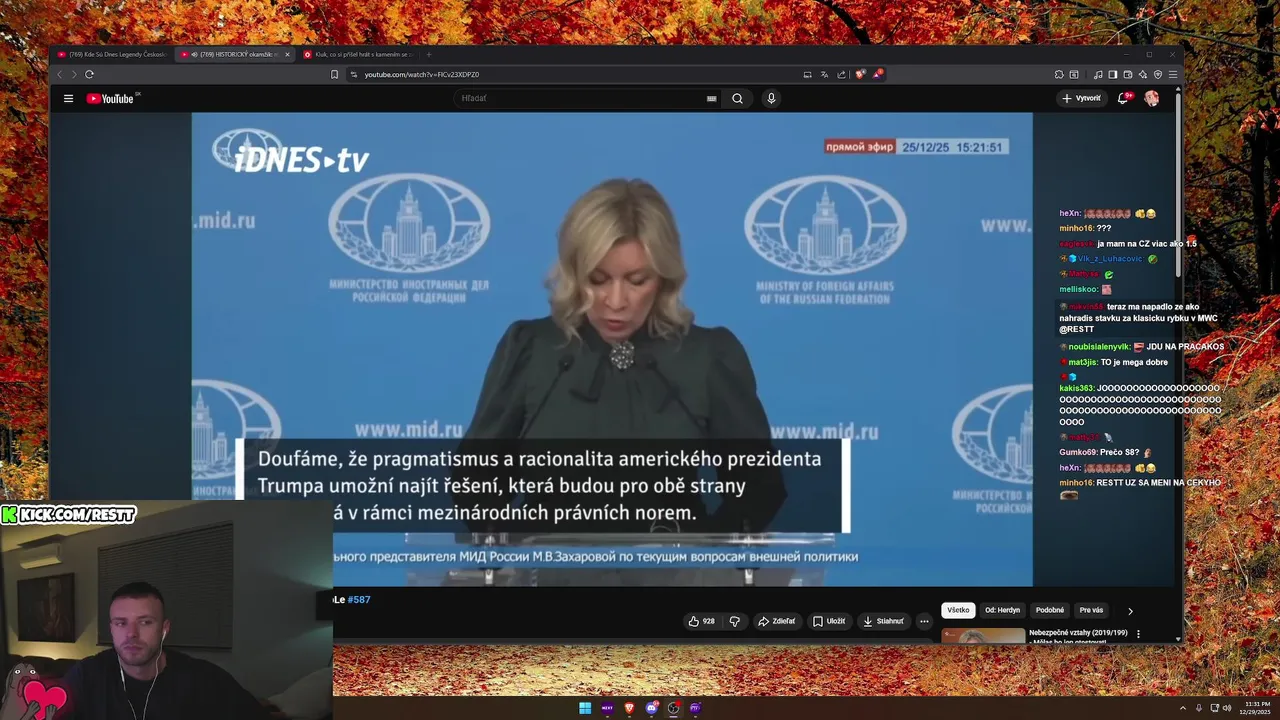Viewport: 1280px width, 720px height.
Task: Like the video with thumbs up 928
Action: point(701,621)
